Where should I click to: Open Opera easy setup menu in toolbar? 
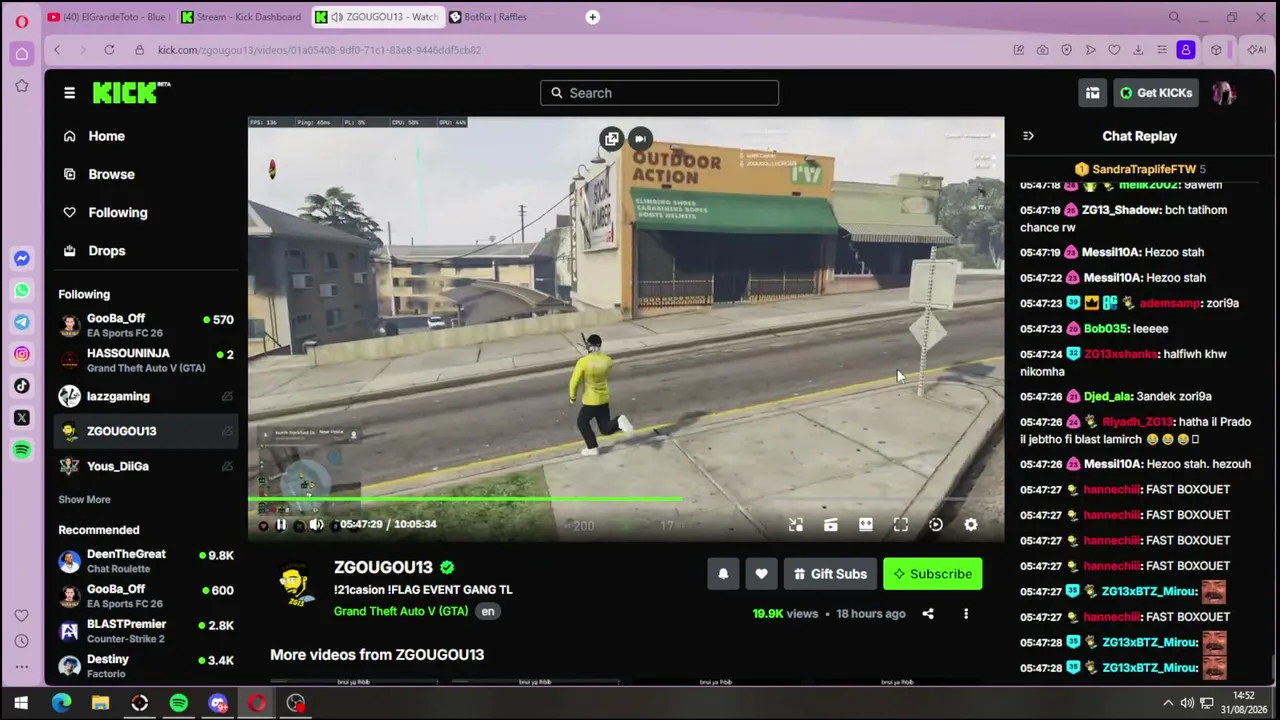(1162, 50)
